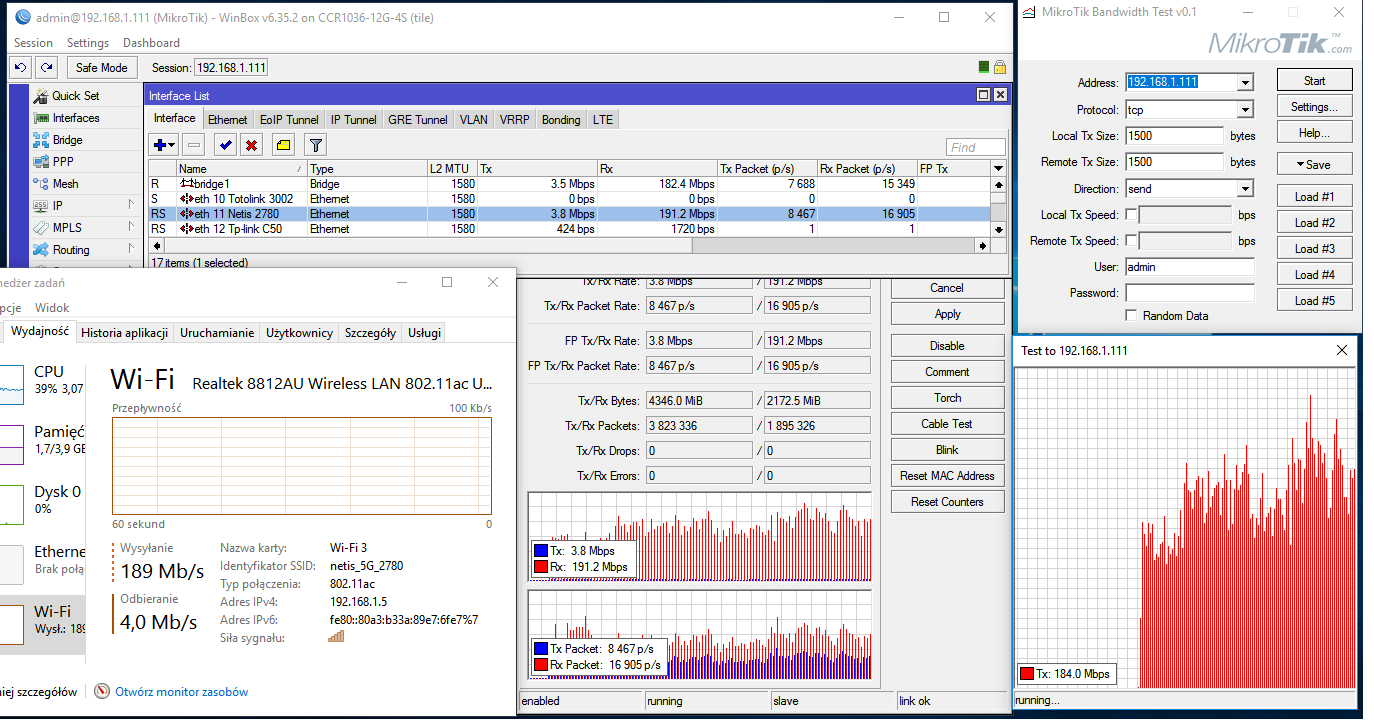Open the Protocol dropdown
Viewport: 1374px width, 728px height.
point(1244,110)
